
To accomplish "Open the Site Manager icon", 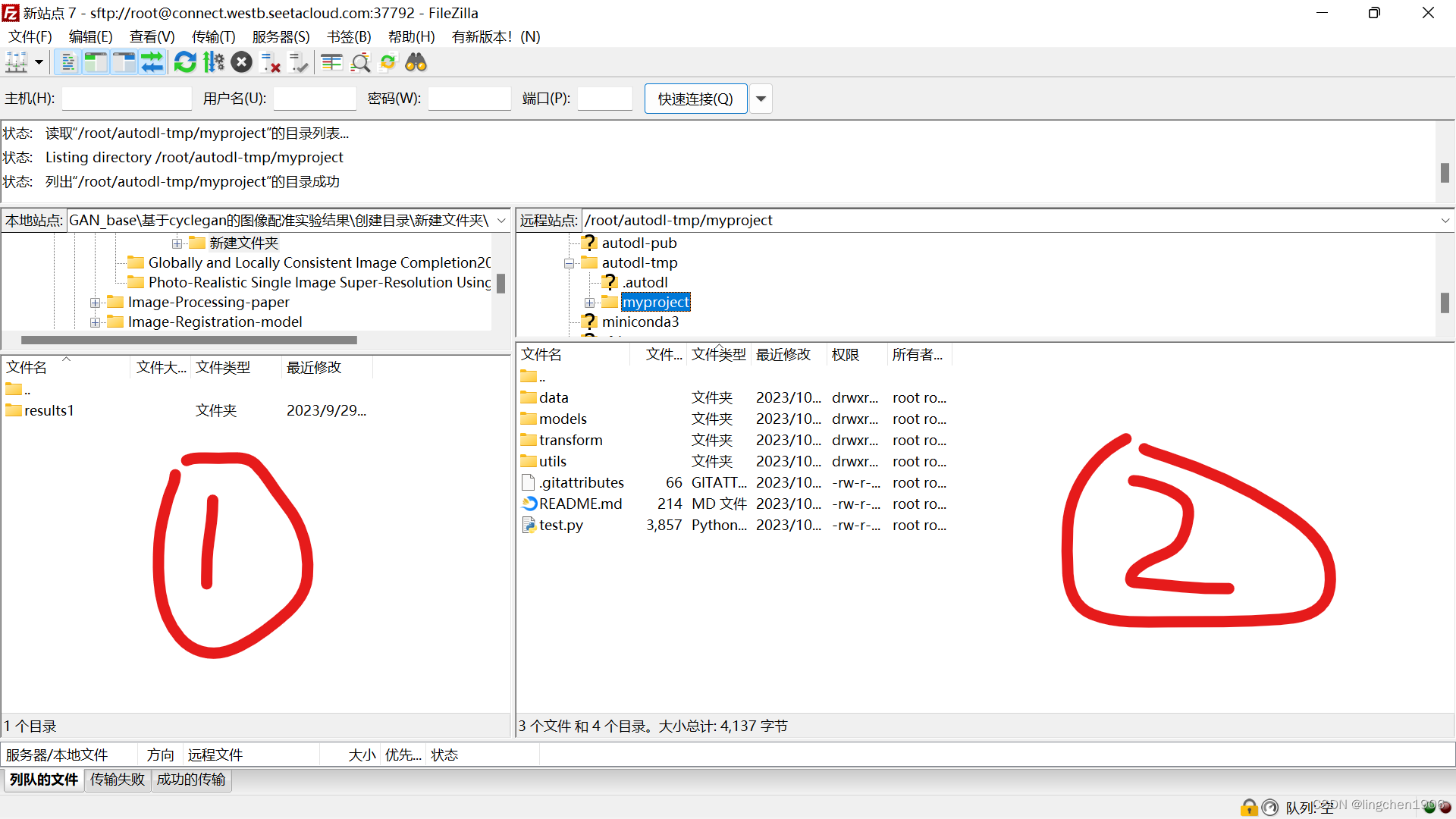I will tap(17, 62).
